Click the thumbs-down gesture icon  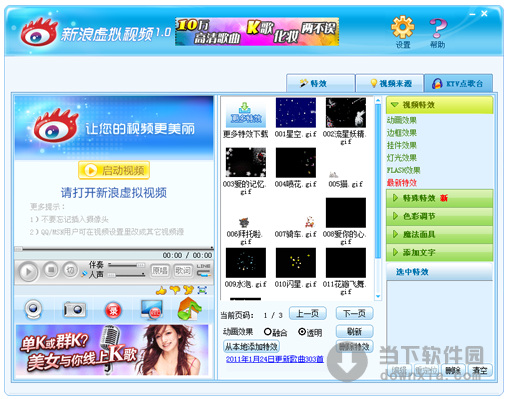pos(175,290)
